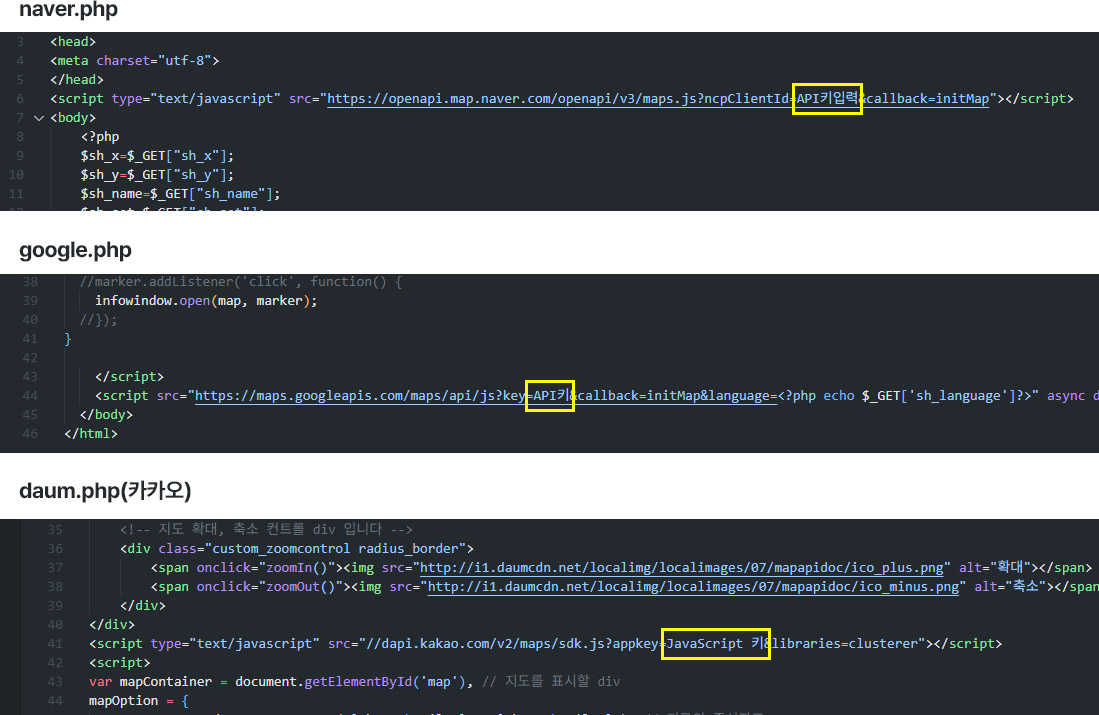Click line number 36 in daum.php
This screenshot has width=1099, height=715.
[x=55, y=549]
